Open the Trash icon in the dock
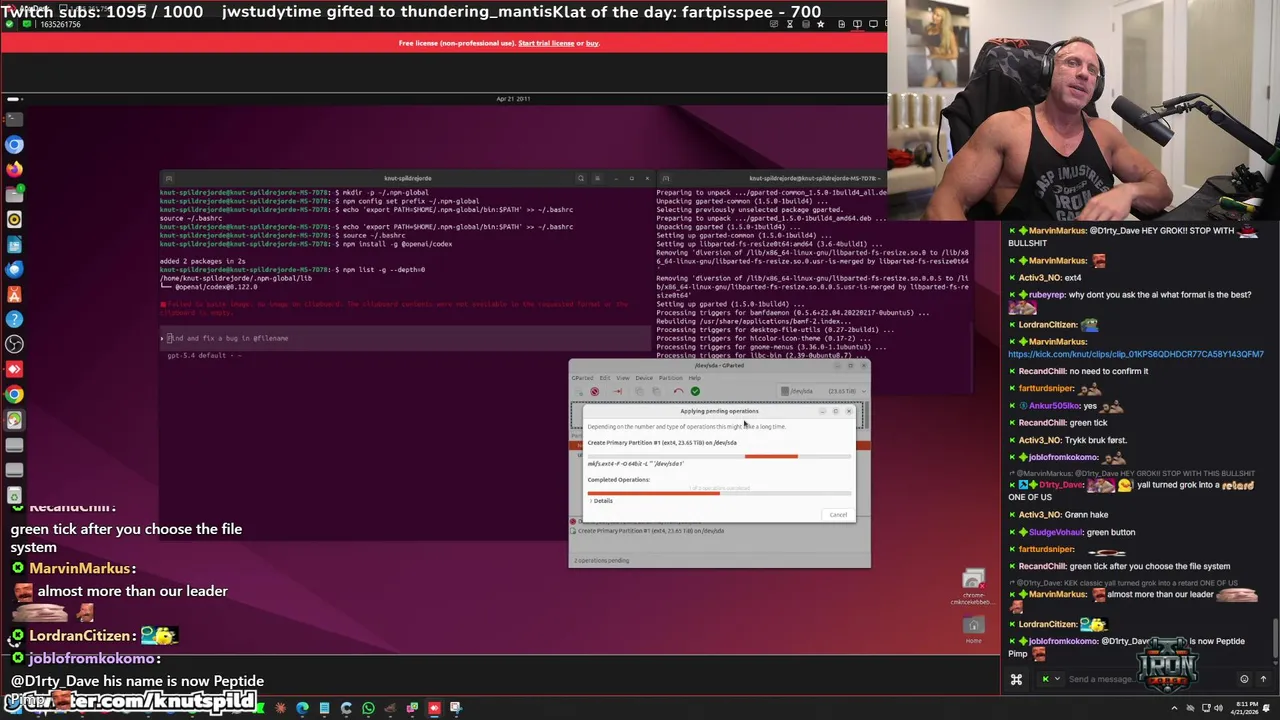 (x=14, y=495)
